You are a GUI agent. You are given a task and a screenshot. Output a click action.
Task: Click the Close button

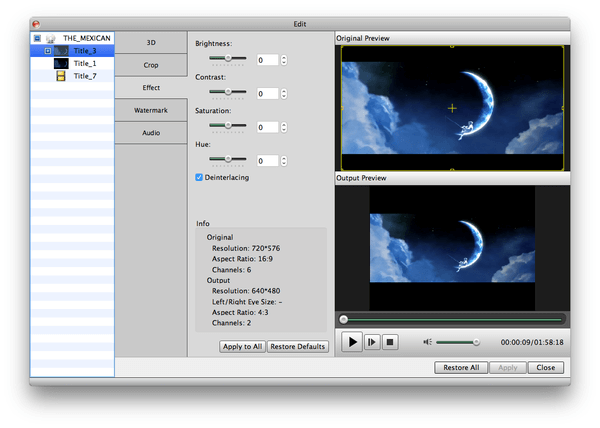pyautogui.click(x=546, y=368)
